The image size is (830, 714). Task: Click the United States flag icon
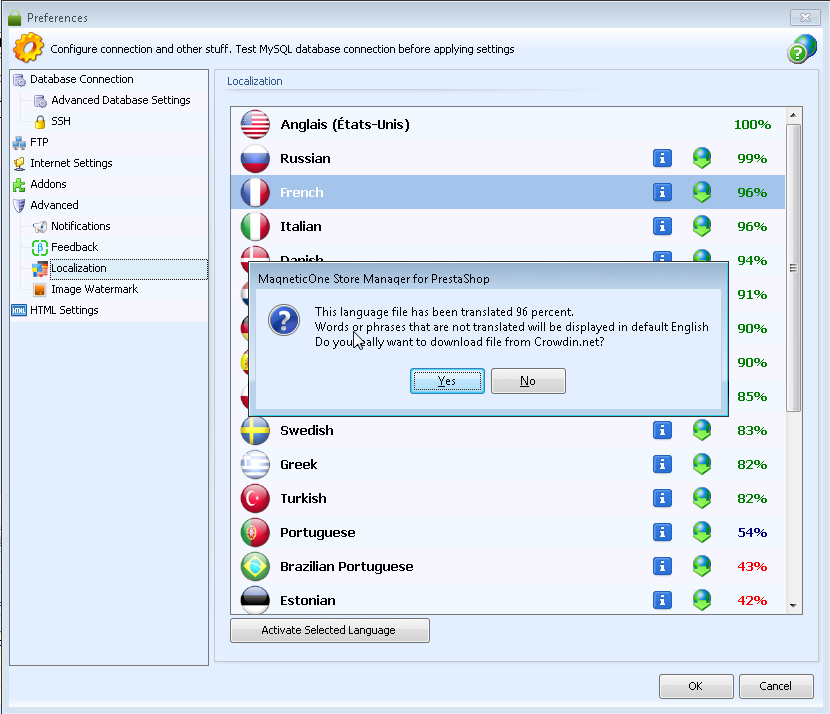[x=255, y=124]
